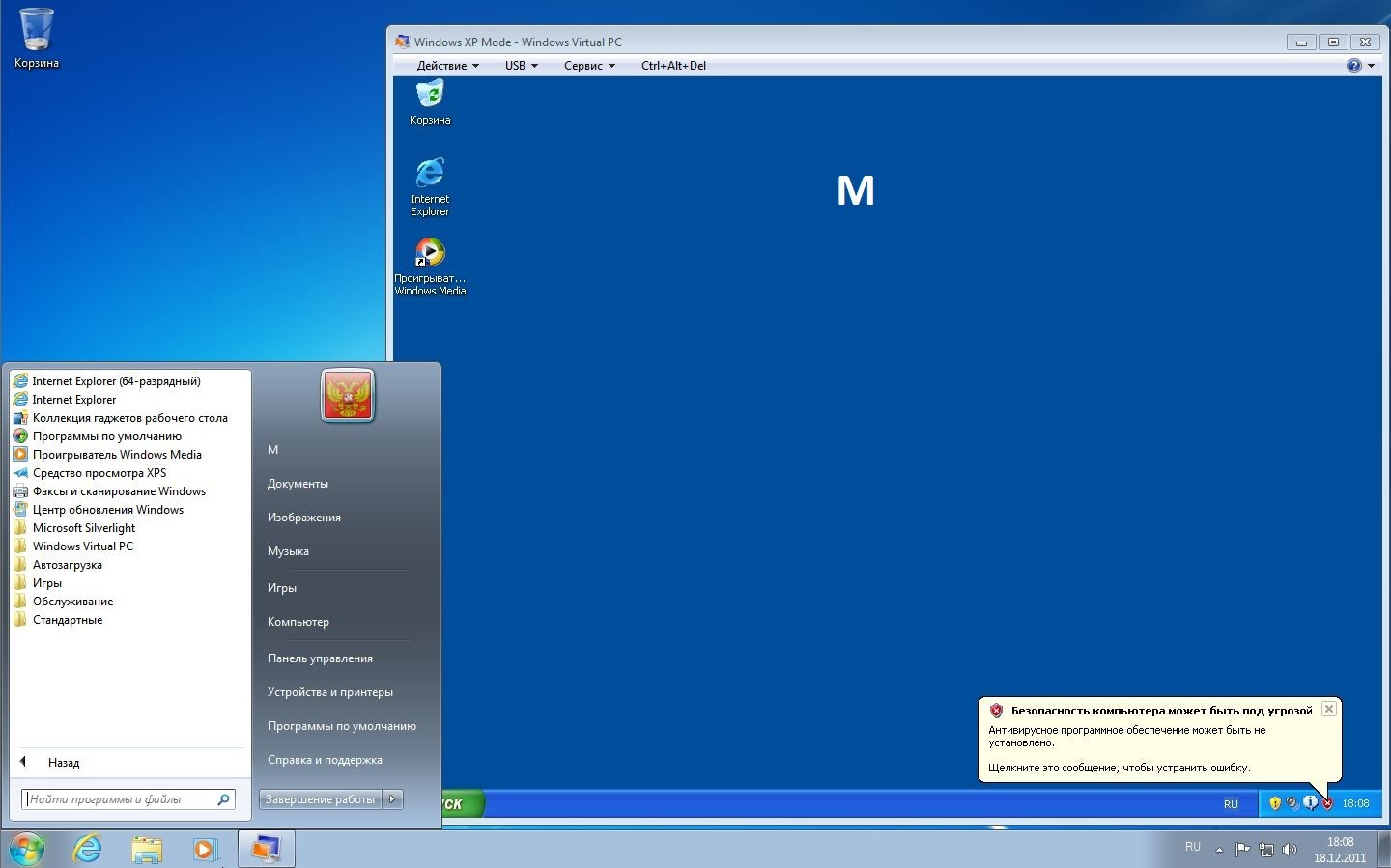Expand the shutdown options arrow
Viewport: 1391px width, 868px height.
tap(392, 799)
